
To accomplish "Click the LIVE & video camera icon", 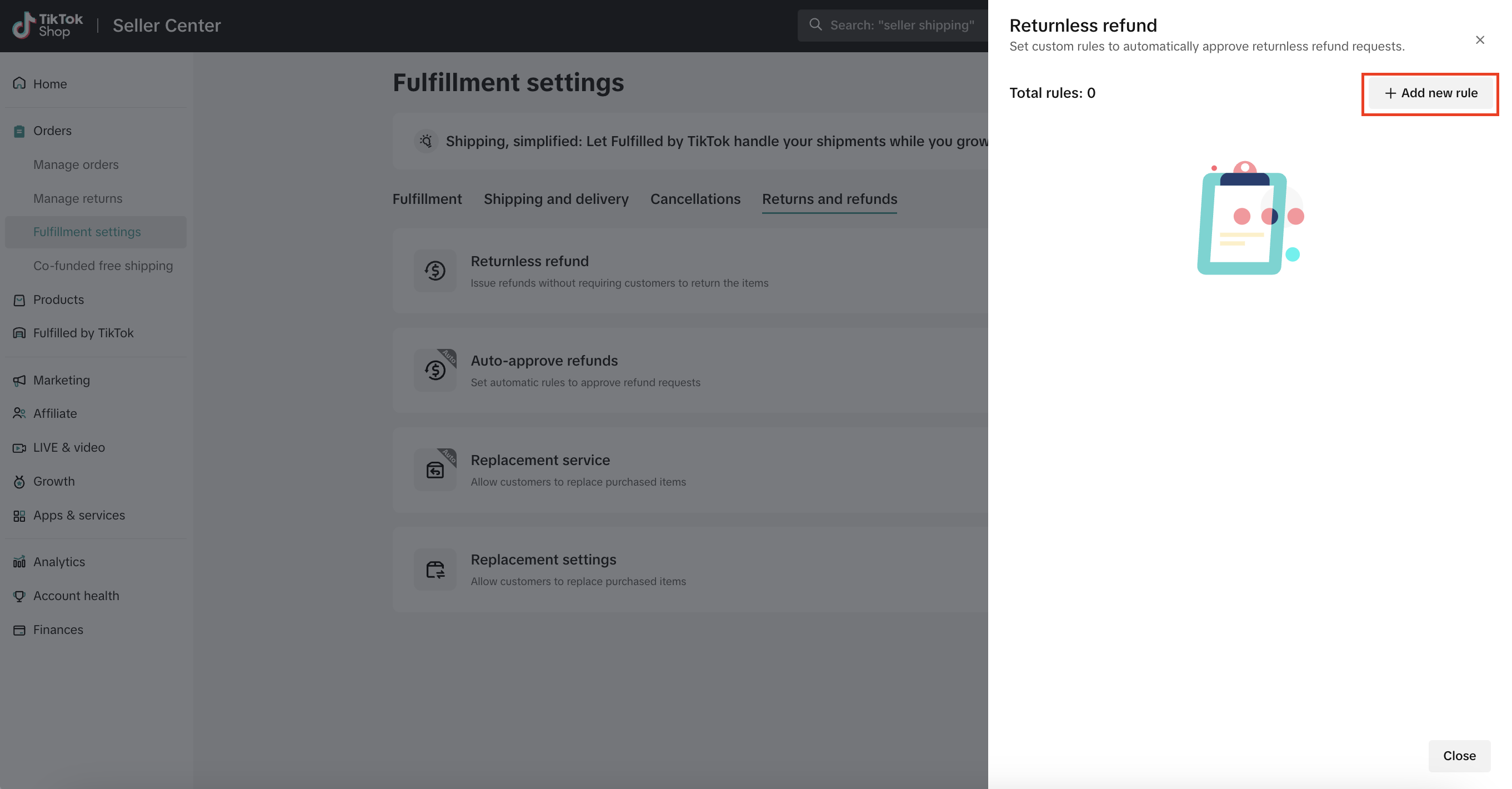I will click(x=19, y=448).
